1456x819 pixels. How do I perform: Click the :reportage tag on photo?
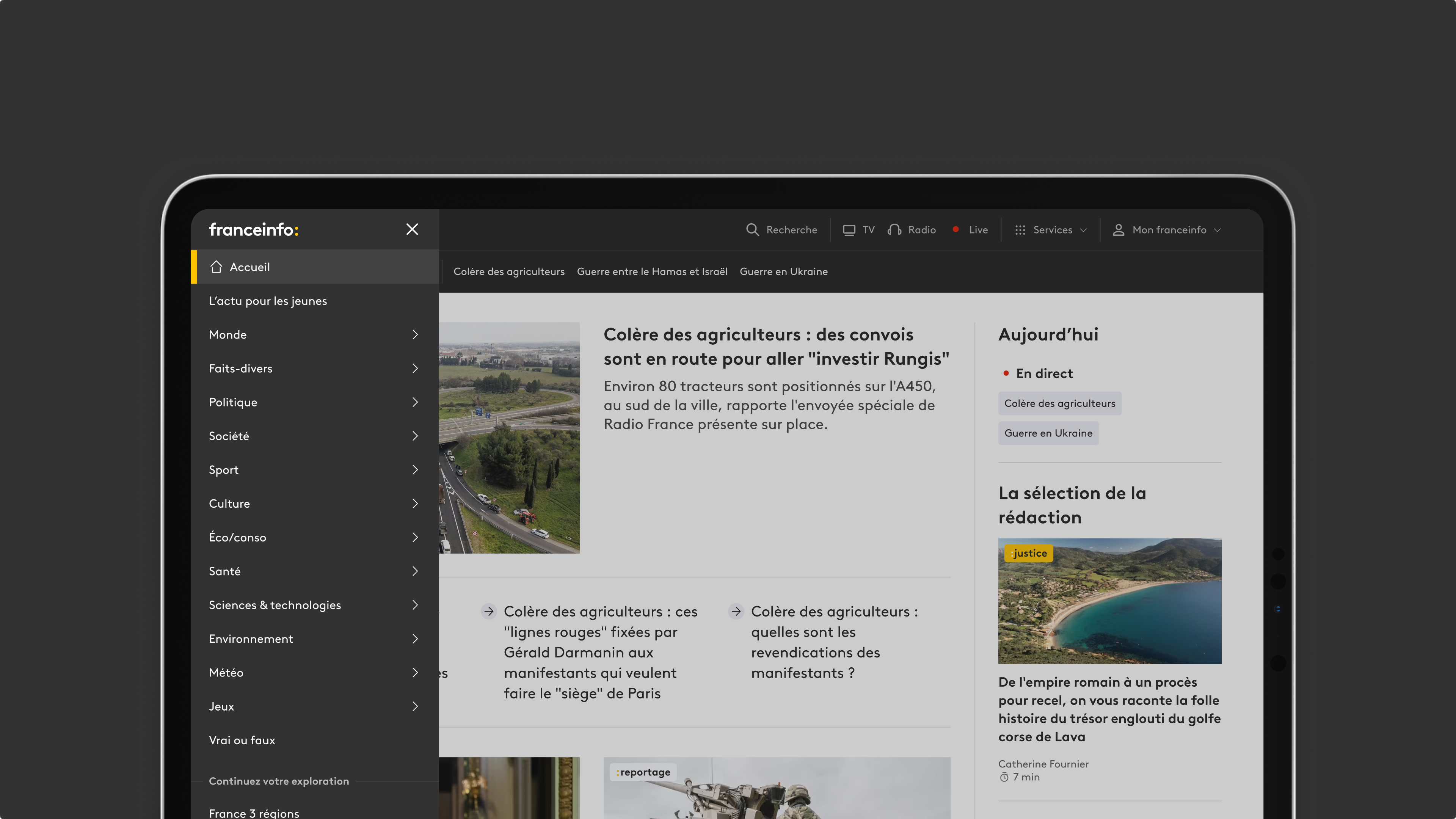tap(643, 772)
